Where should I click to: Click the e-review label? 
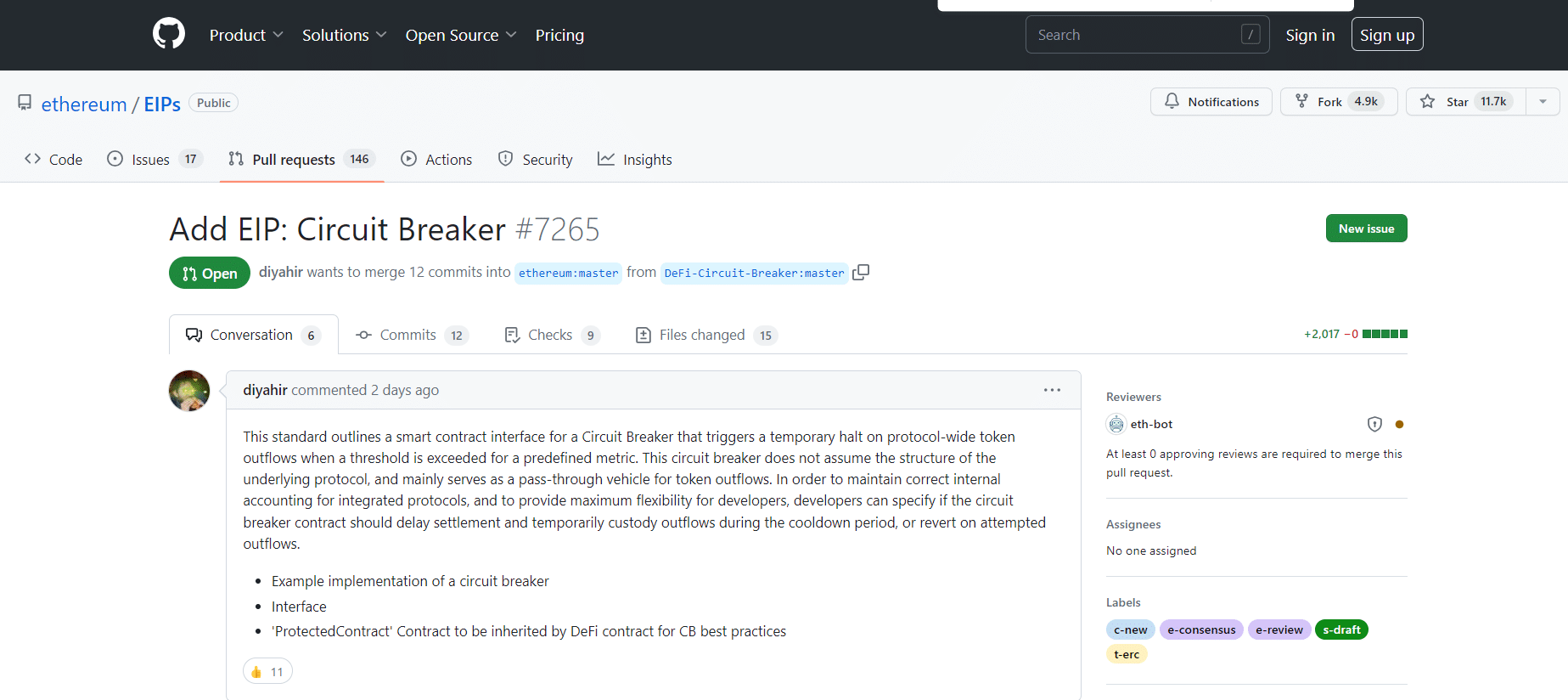pyautogui.click(x=1279, y=629)
